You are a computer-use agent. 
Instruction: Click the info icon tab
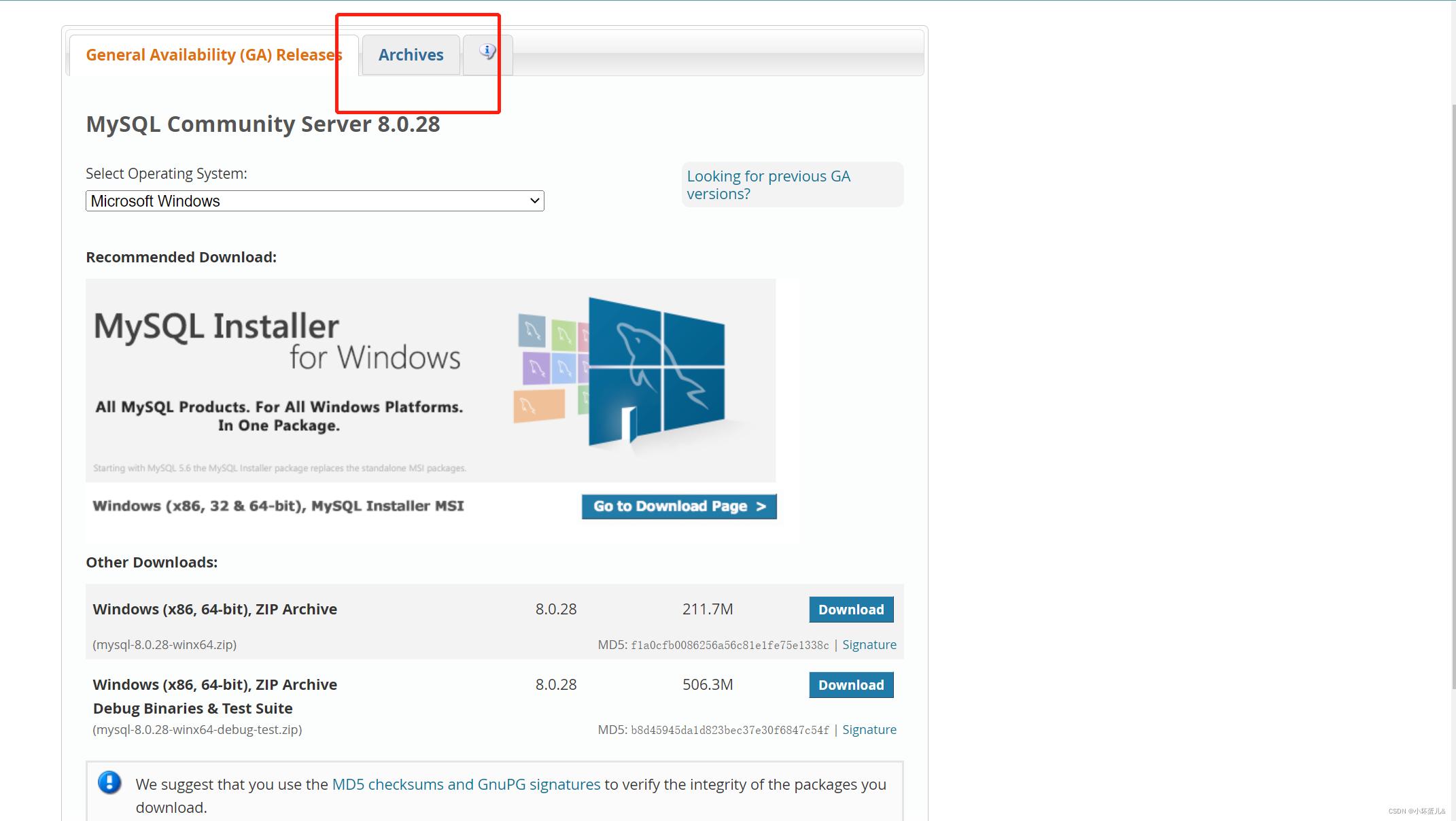point(487,53)
